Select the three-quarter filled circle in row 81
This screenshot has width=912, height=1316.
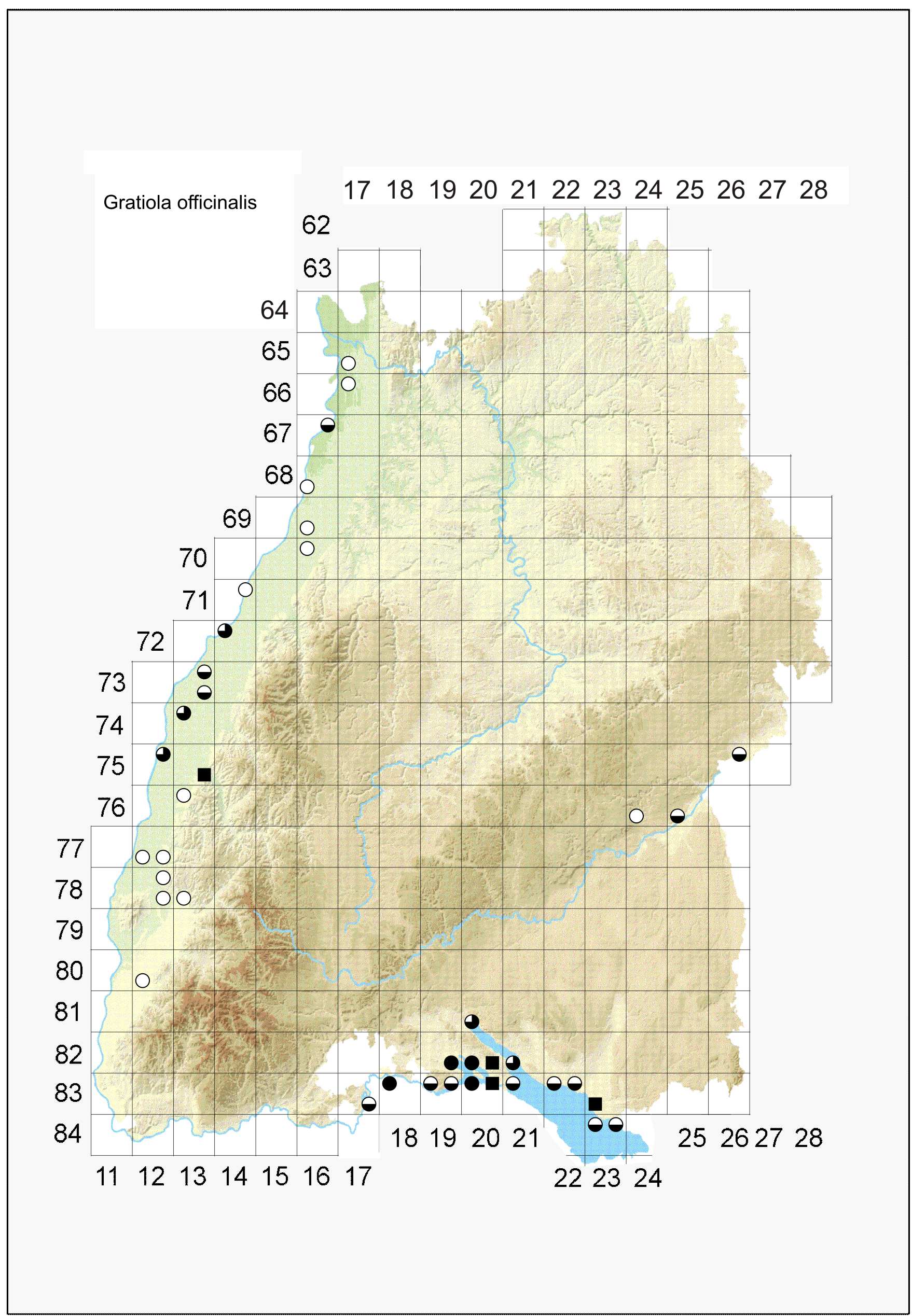tap(472, 1021)
